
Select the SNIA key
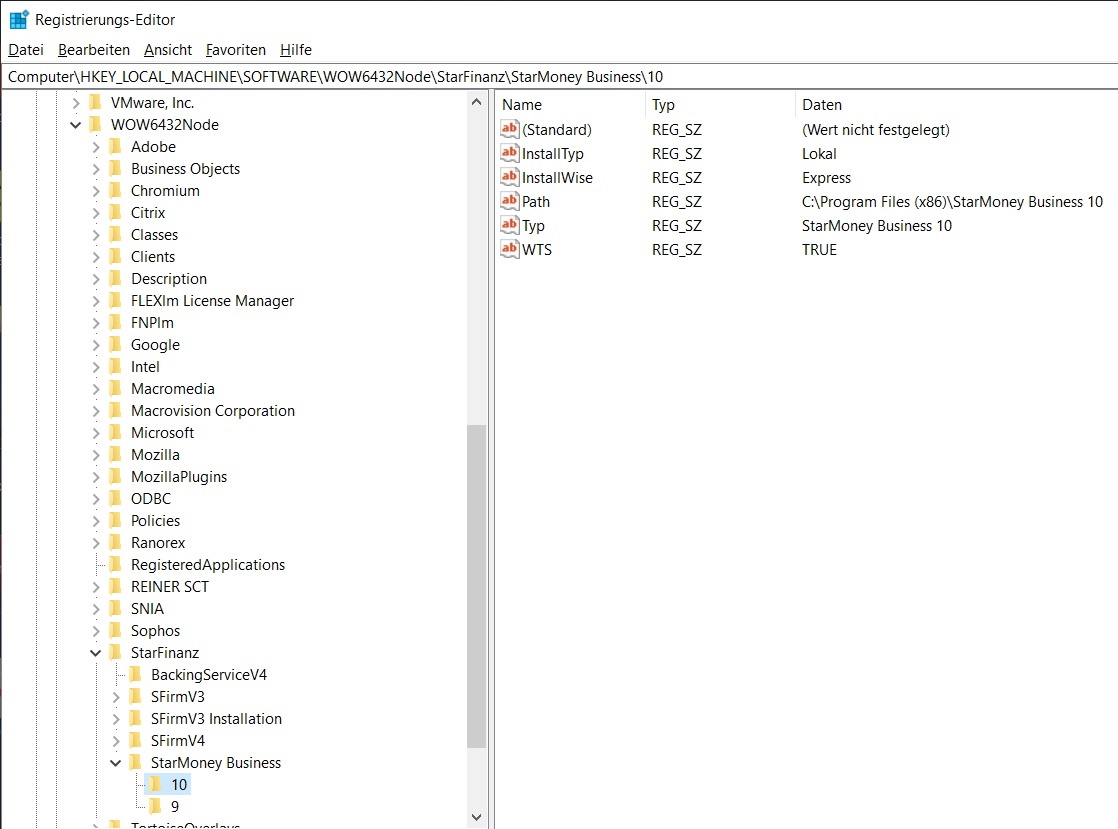[x=148, y=609]
